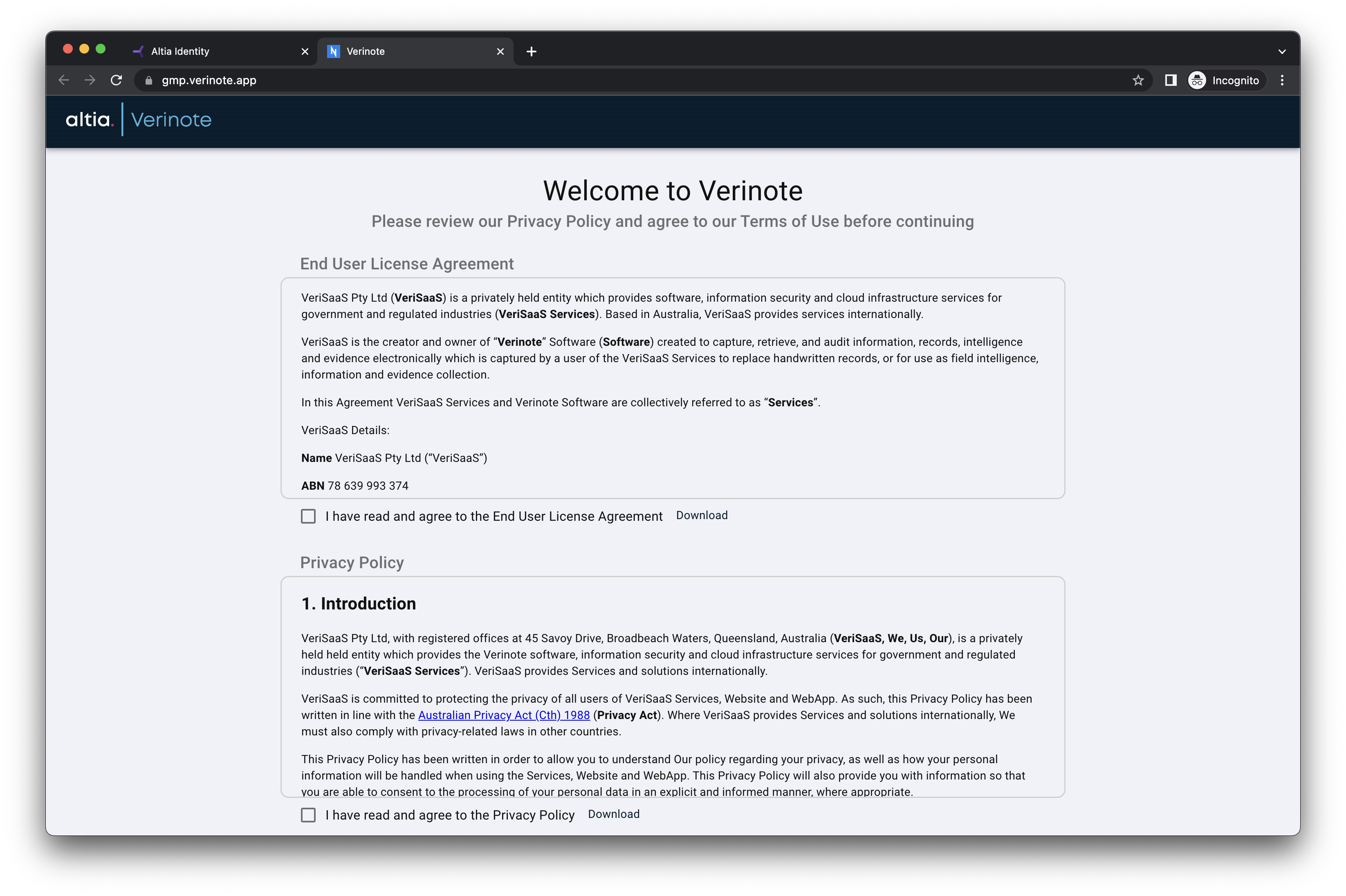
Task: Expand the tab search chevron
Action: click(1282, 52)
